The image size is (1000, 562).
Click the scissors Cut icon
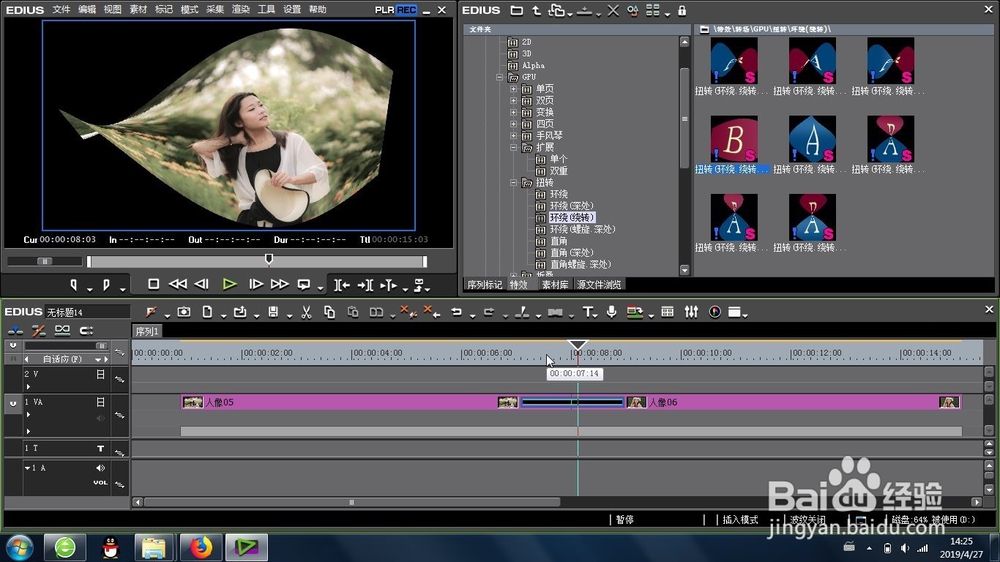click(306, 312)
